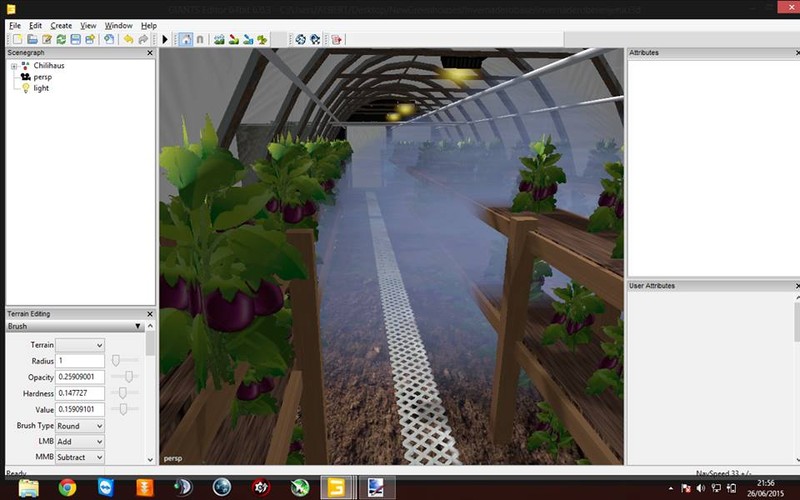Select the persp camera in Scenegraph
The width and height of the screenshot is (800, 500).
pyautogui.click(x=42, y=77)
